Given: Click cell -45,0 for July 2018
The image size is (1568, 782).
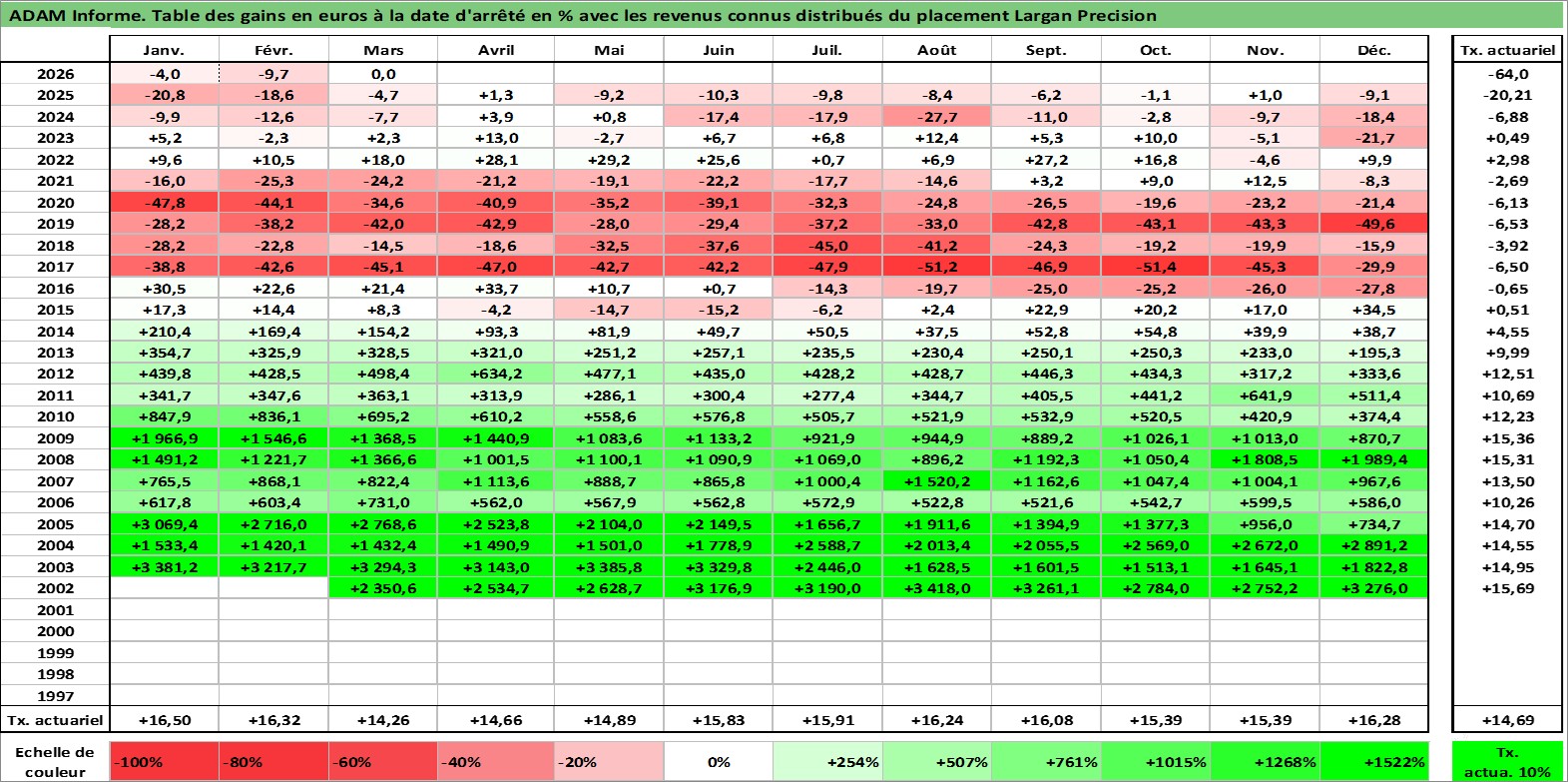Looking at the screenshot, I should [827, 246].
